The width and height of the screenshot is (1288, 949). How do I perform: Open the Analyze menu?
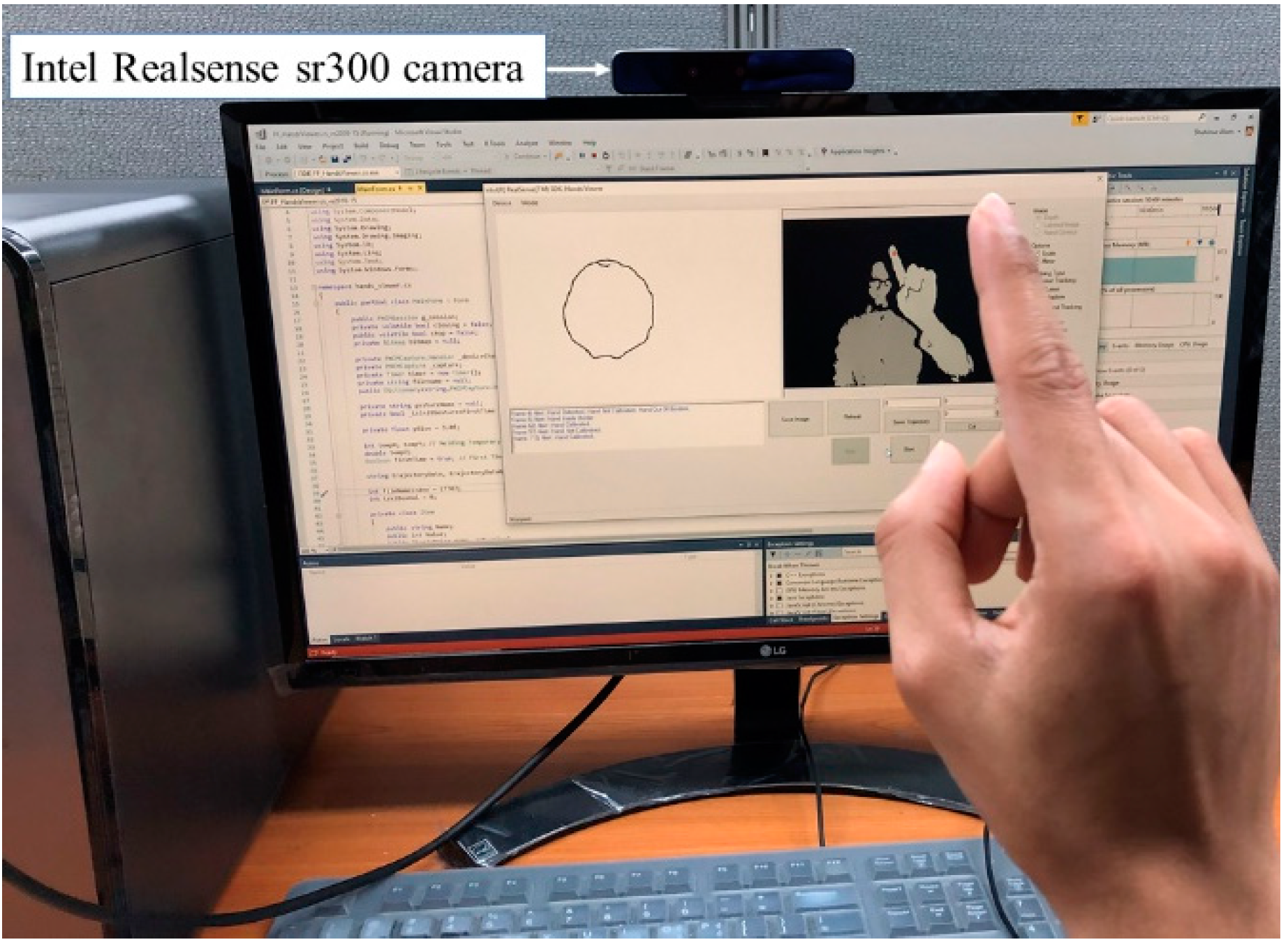[526, 143]
